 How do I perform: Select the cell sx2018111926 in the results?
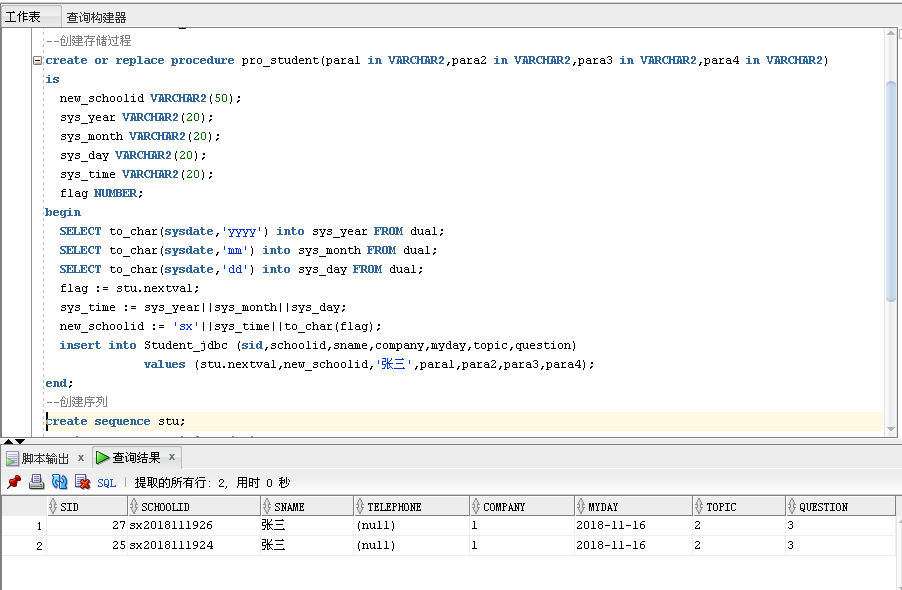pyautogui.click(x=171, y=526)
